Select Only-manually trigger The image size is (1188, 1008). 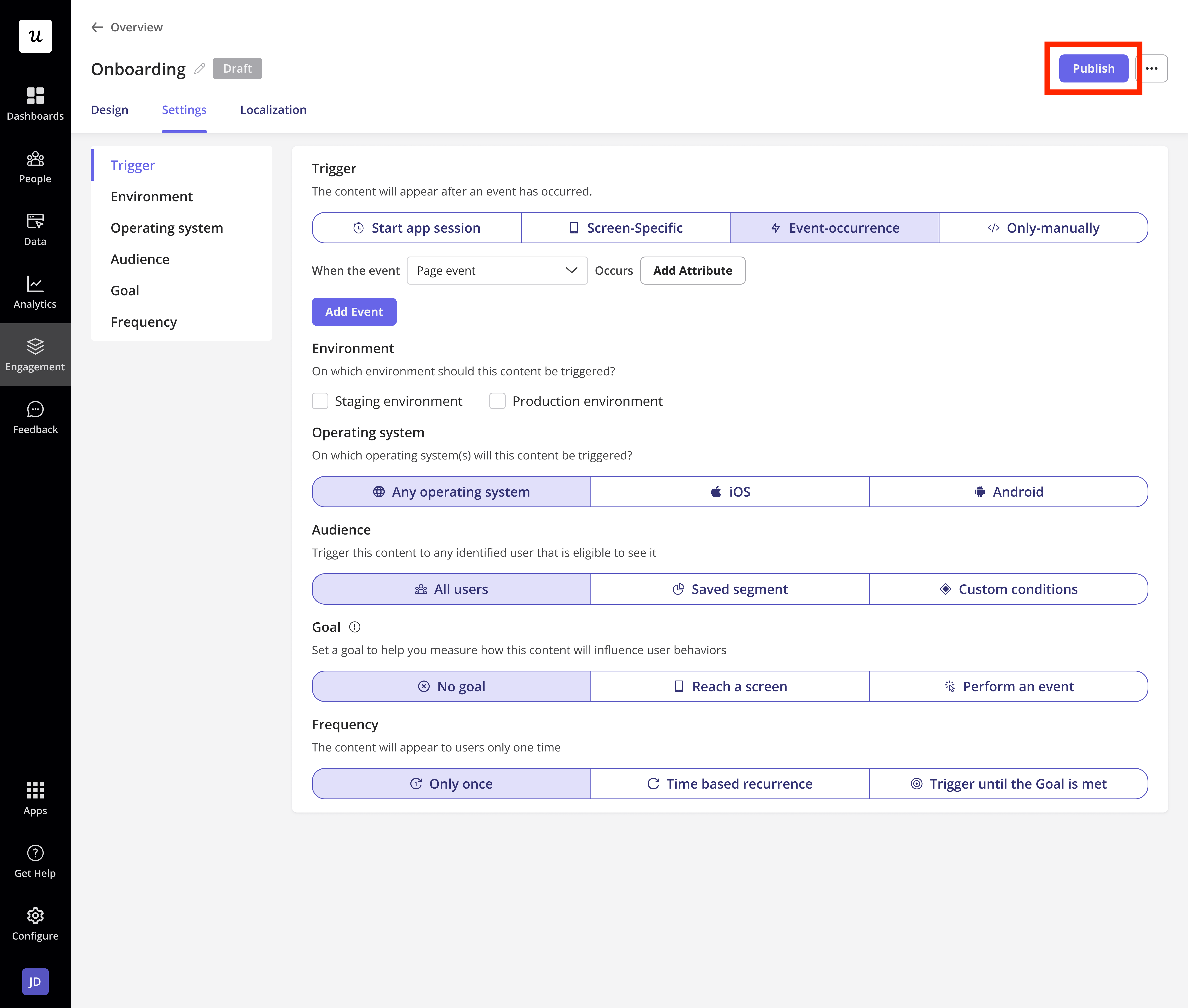1043,228
